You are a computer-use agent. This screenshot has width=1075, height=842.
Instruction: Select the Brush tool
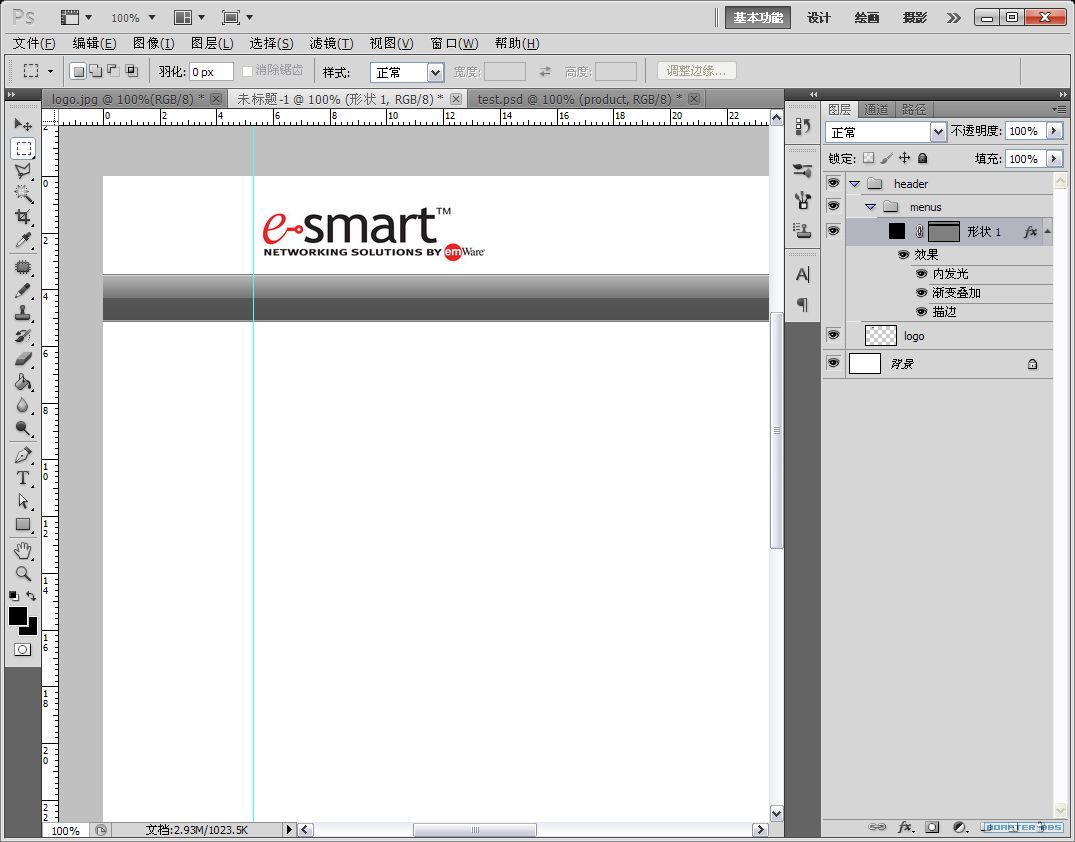pyautogui.click(x=23, y=291)
